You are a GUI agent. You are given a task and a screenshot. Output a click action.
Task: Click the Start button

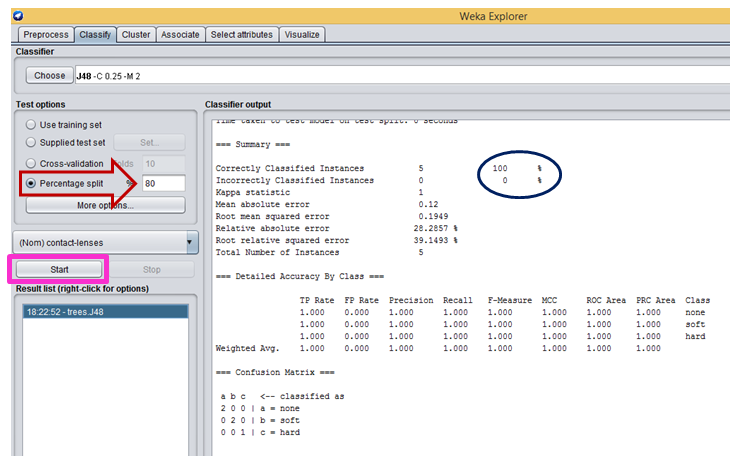[x=59, y=270]
